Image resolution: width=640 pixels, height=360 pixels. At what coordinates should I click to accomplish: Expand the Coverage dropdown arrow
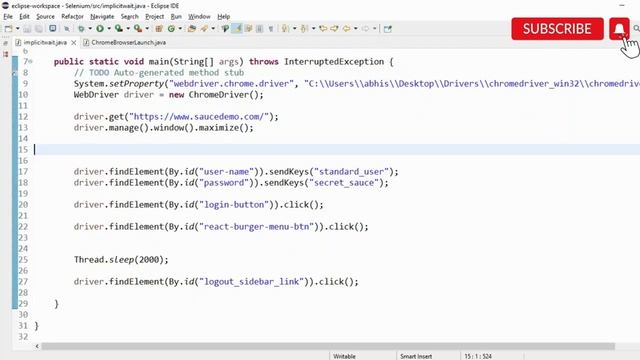tap(128, 29)
